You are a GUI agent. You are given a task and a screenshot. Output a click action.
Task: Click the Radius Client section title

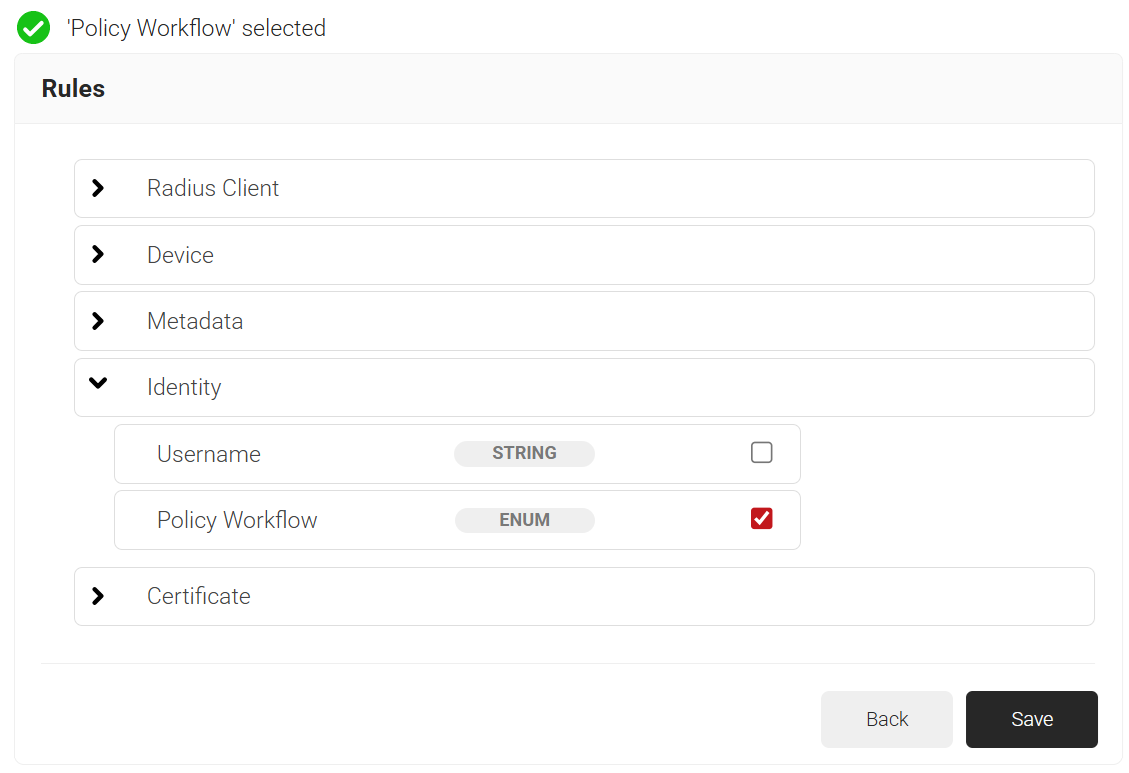point(213,188)
